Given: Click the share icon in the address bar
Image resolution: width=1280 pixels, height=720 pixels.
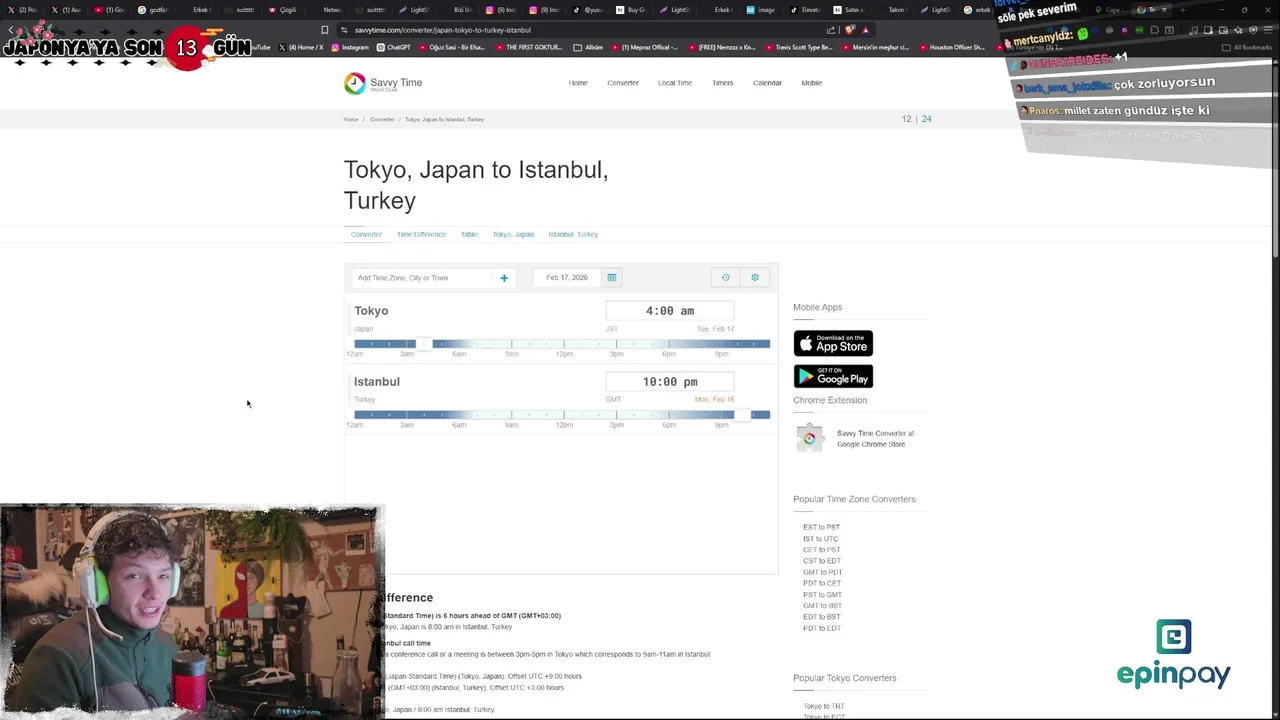Looking at the screenshot, I should (x=830, y=30).
